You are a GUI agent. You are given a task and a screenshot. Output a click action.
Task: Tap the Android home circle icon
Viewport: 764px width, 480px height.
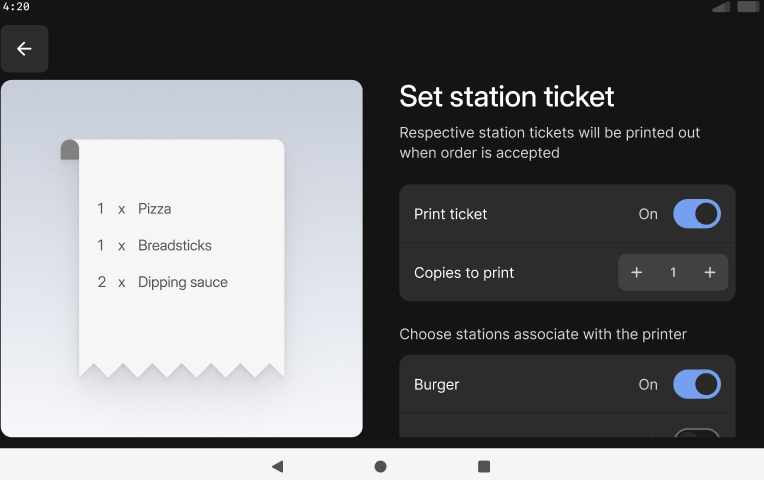pyautogui.click(x=381, y=466)
